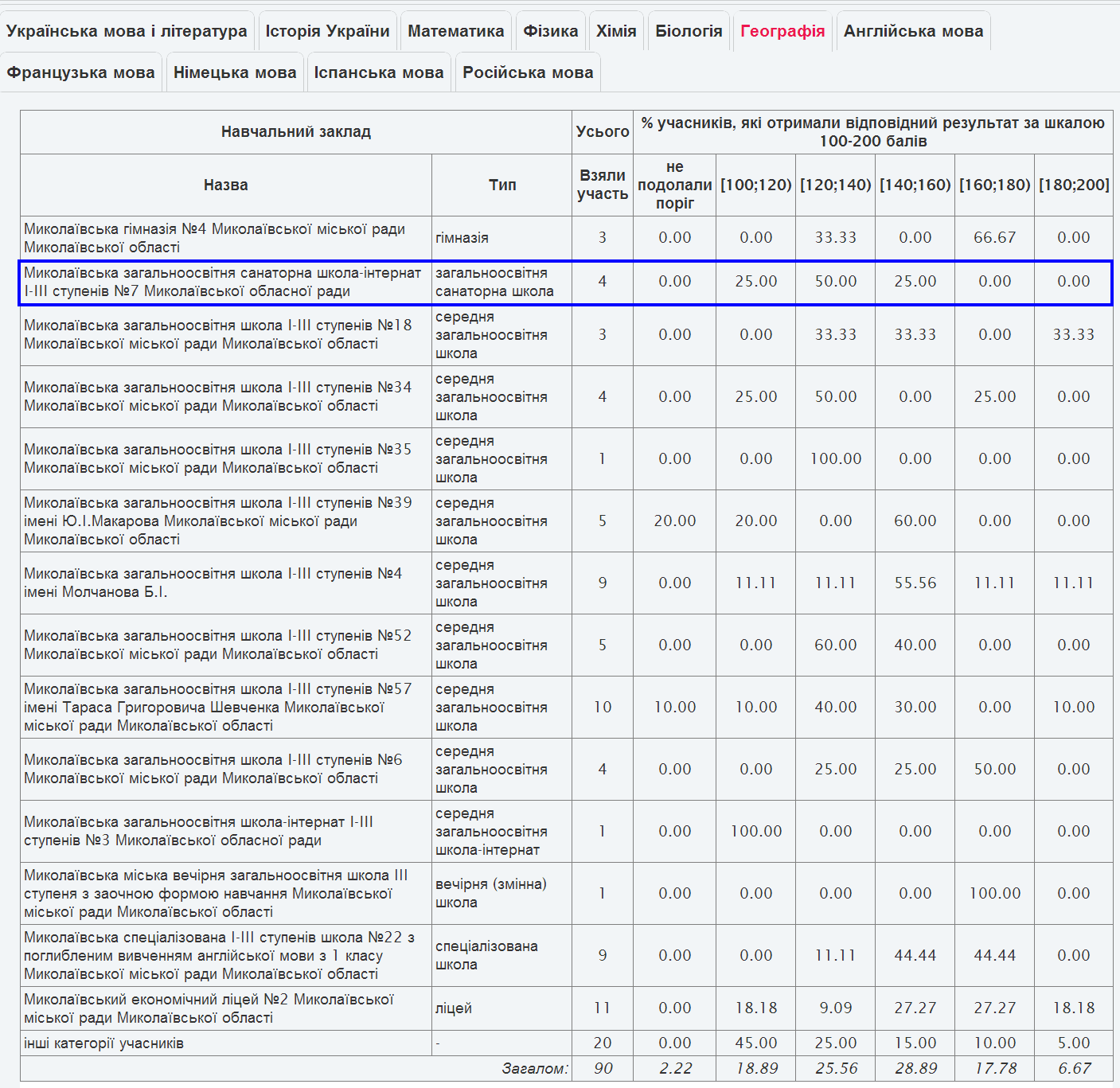1120x1088 pixels.
Task: Click the 100.00 value in школа №35 row
Action: point(836,459)
